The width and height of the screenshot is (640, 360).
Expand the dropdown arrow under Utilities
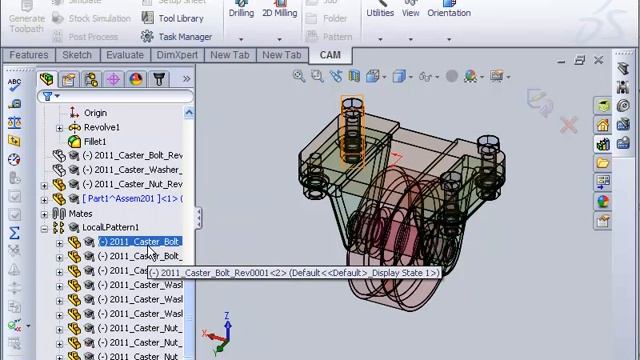pos(380,40)
